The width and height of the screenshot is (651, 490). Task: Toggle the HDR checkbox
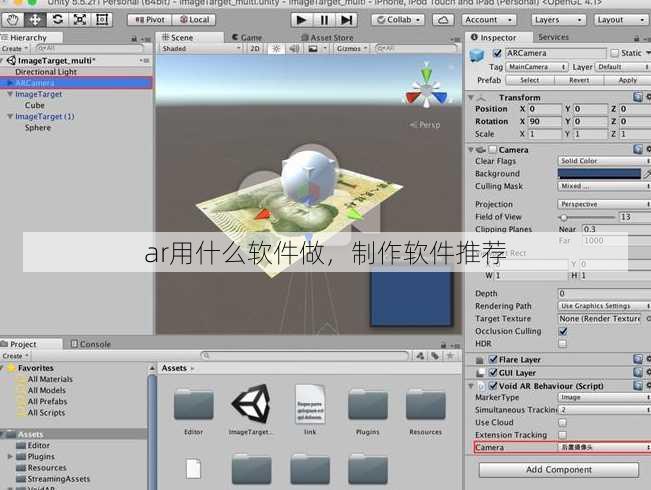pos(563,343)
